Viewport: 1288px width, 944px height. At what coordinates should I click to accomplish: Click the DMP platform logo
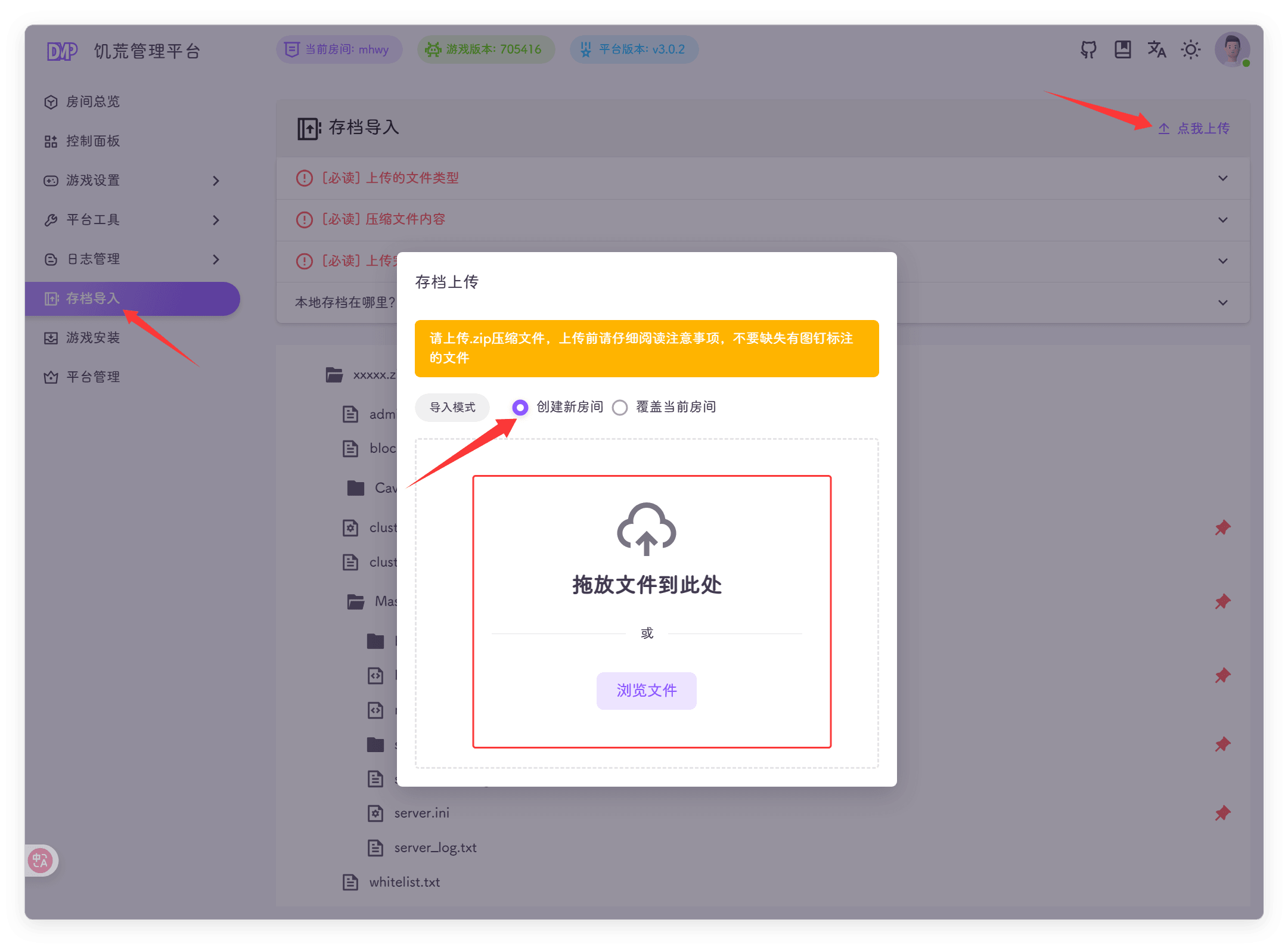click(62, 50)
